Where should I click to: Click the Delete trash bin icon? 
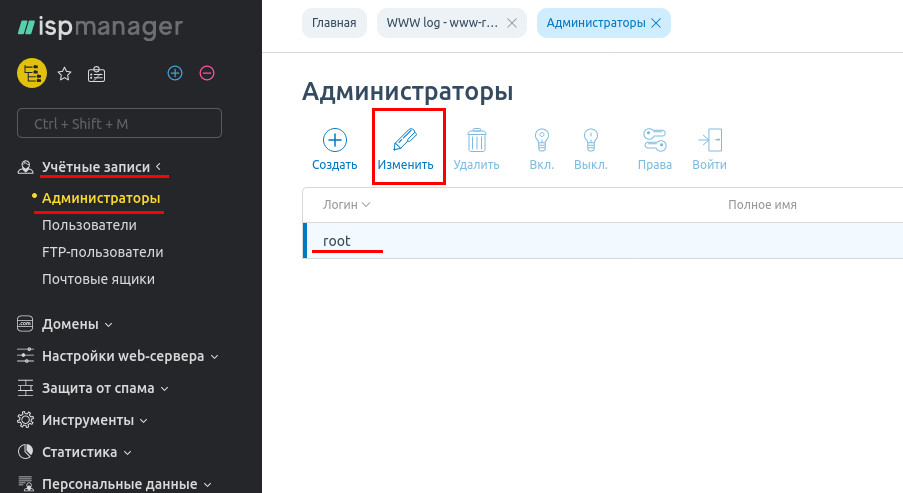(476, 140)
